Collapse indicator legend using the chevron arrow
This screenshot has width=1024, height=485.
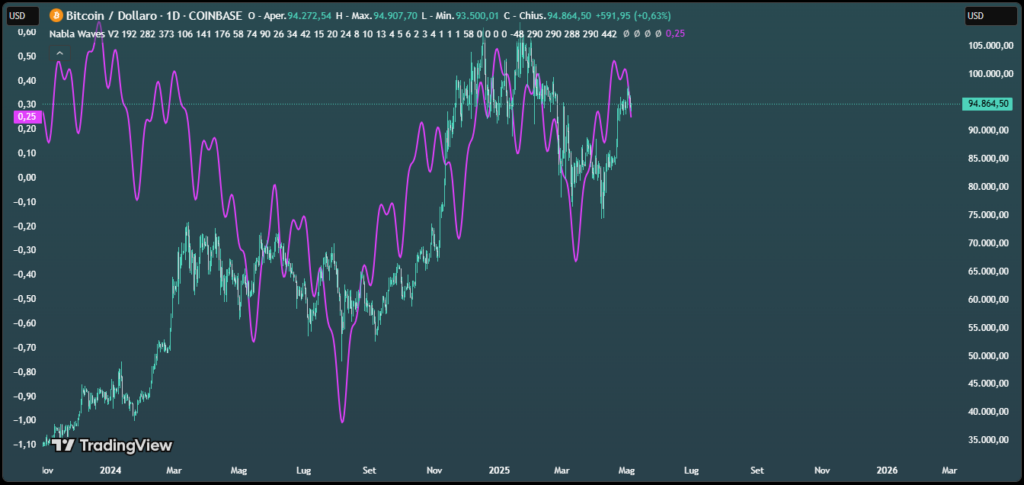(60, 53)
